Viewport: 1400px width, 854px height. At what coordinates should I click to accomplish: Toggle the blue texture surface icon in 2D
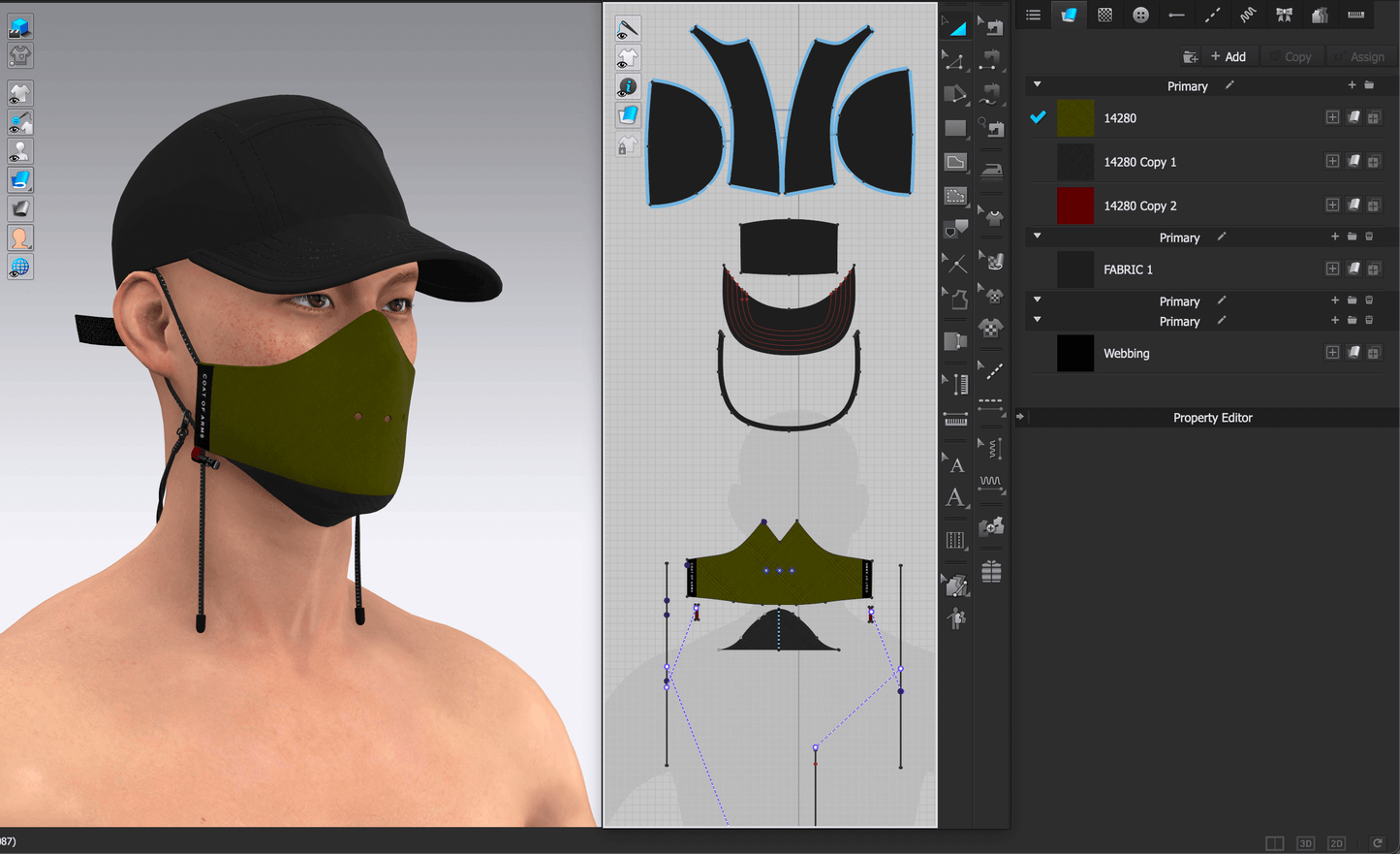coord(628,116)
